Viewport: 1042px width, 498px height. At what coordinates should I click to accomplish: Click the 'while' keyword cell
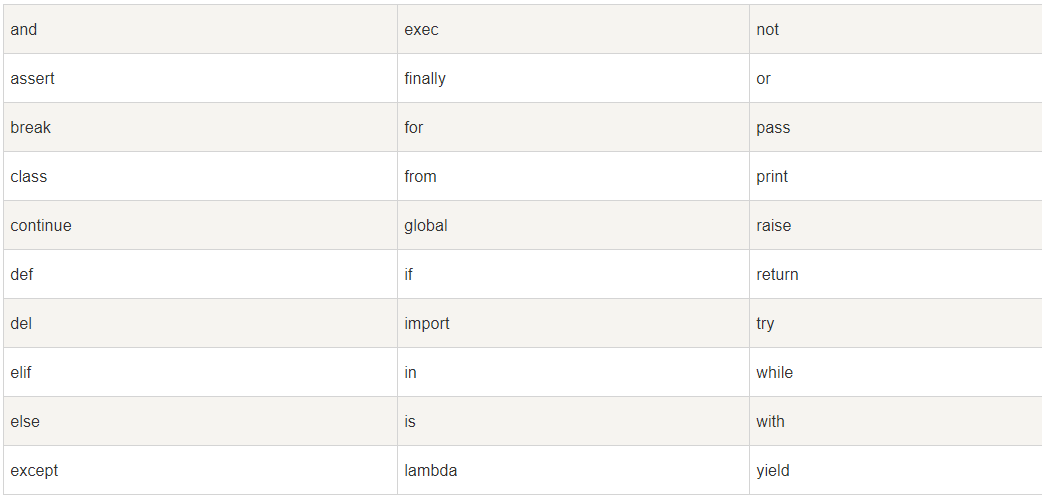coord(774,373)
